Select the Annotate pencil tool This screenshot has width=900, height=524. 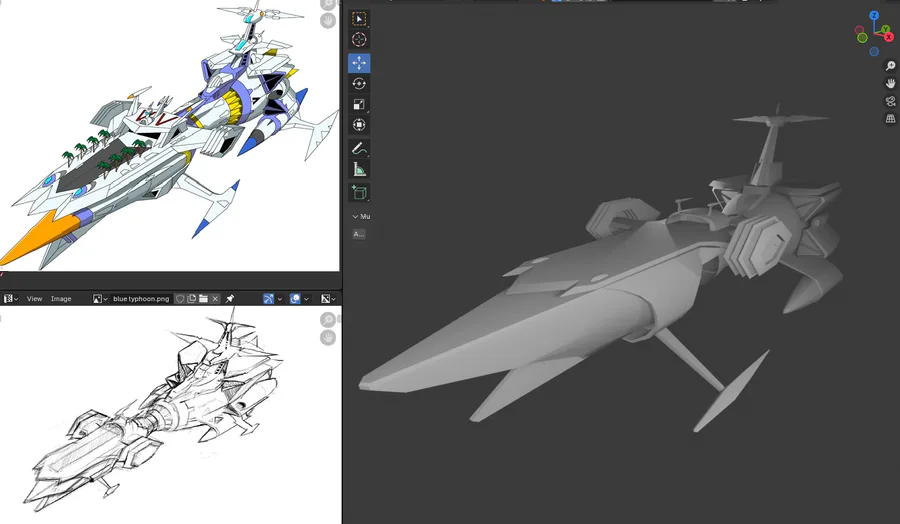359,149
